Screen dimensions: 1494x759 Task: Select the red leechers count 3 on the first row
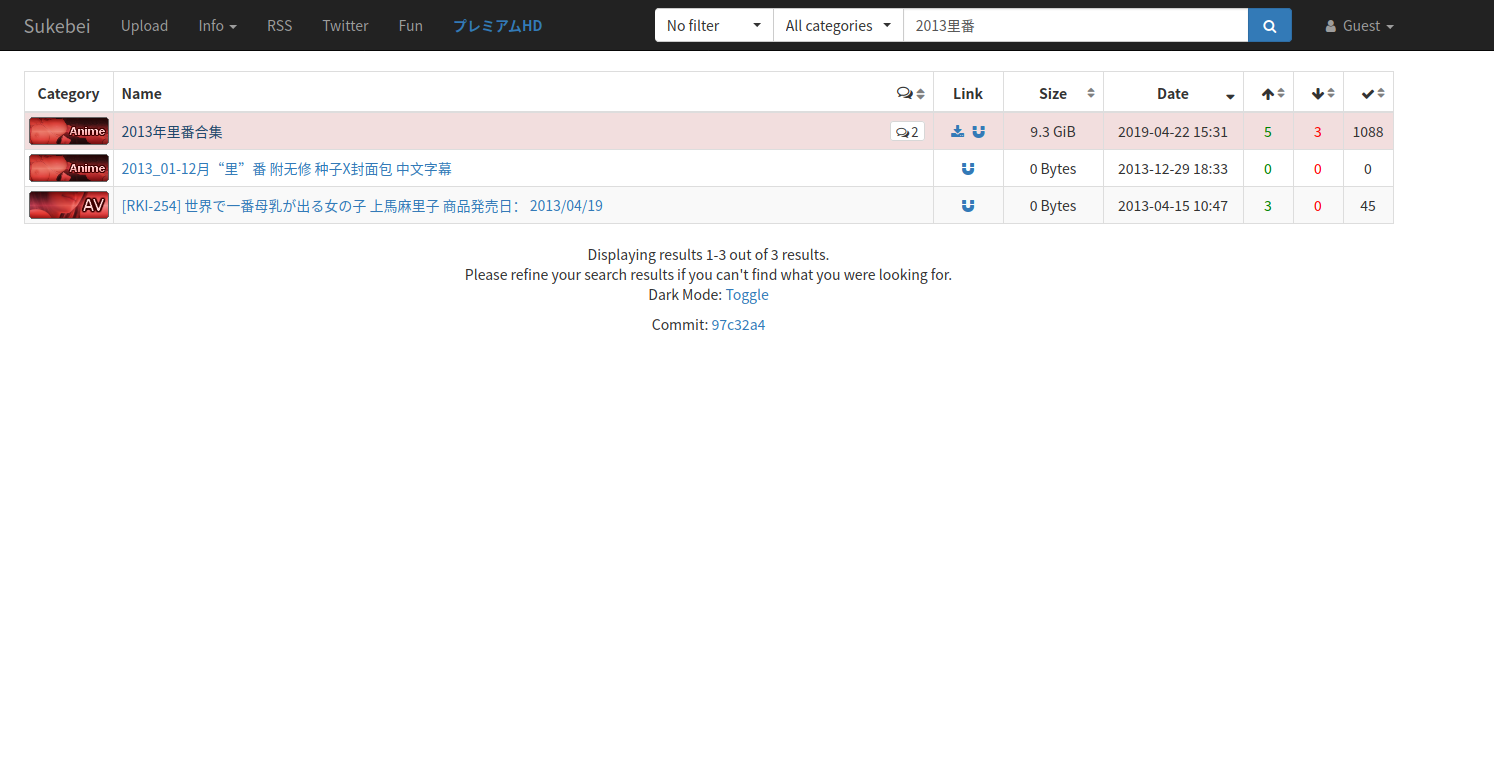point(1318,132)
